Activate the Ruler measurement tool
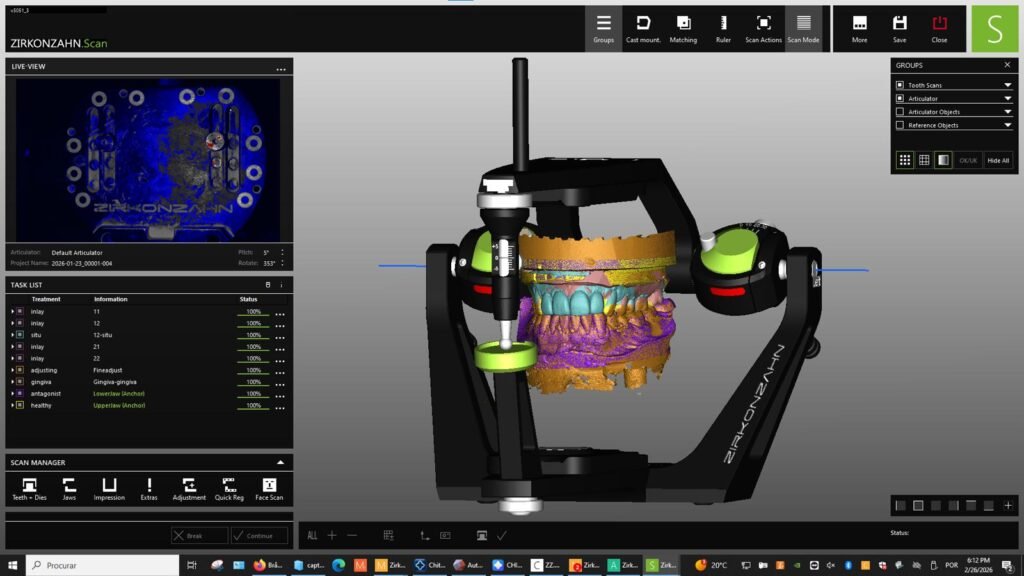Viewport: 1024px width, 576px height. (723, 27)
